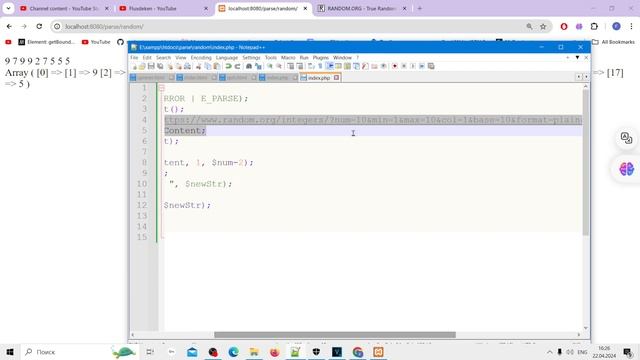Open the Function List icon

pos(365,66)
